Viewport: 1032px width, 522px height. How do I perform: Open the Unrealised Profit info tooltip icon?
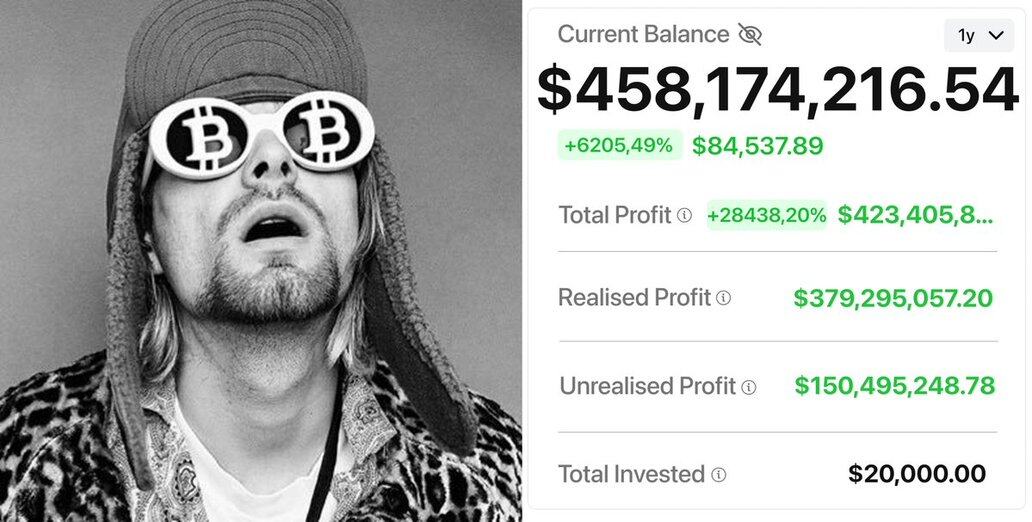click(749, 387)
